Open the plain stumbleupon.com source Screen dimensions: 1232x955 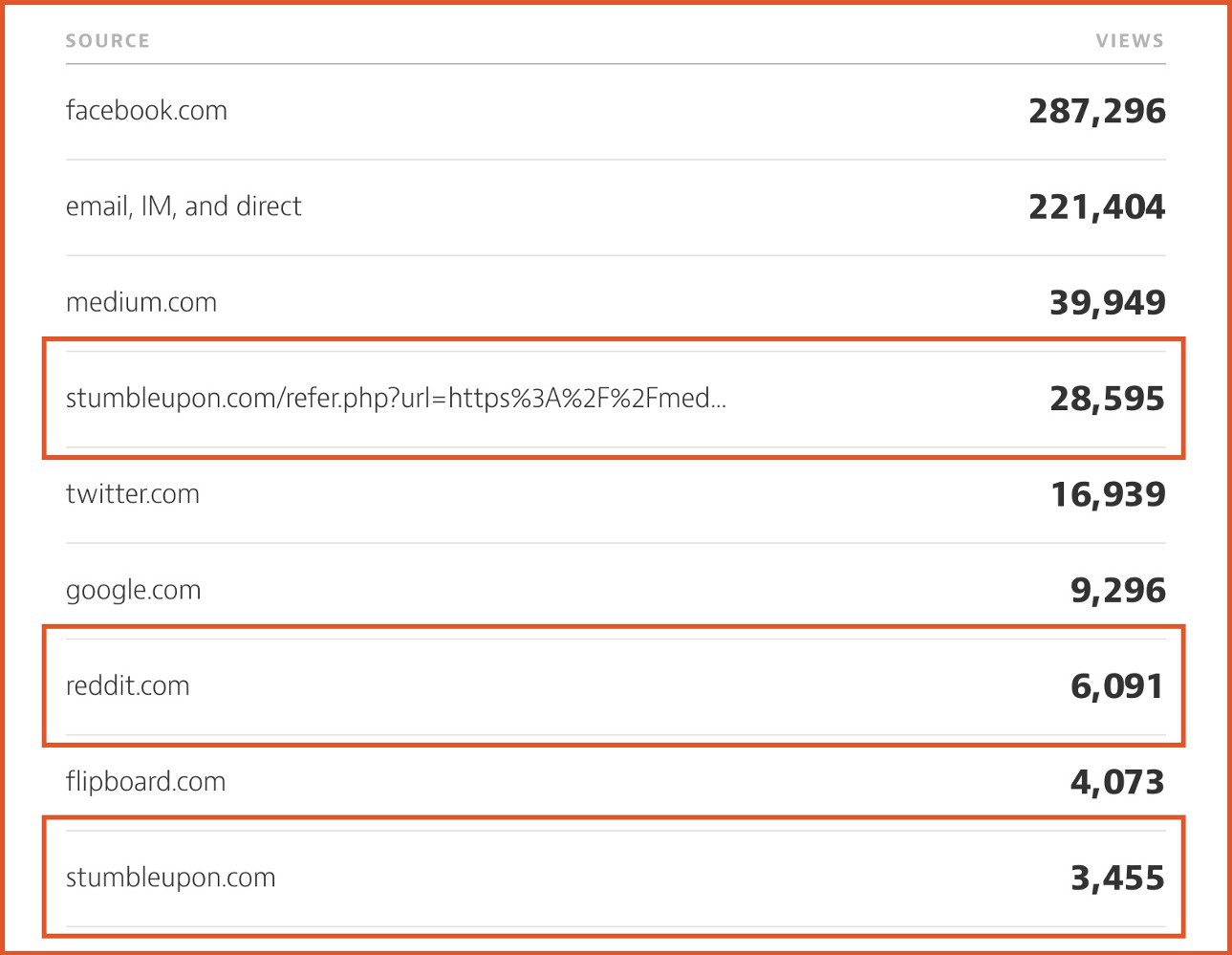(x=171, y=878)
